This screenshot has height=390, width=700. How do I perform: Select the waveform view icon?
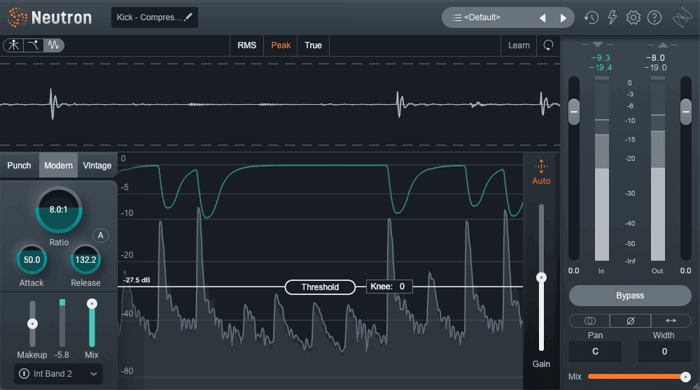point(54,45)
